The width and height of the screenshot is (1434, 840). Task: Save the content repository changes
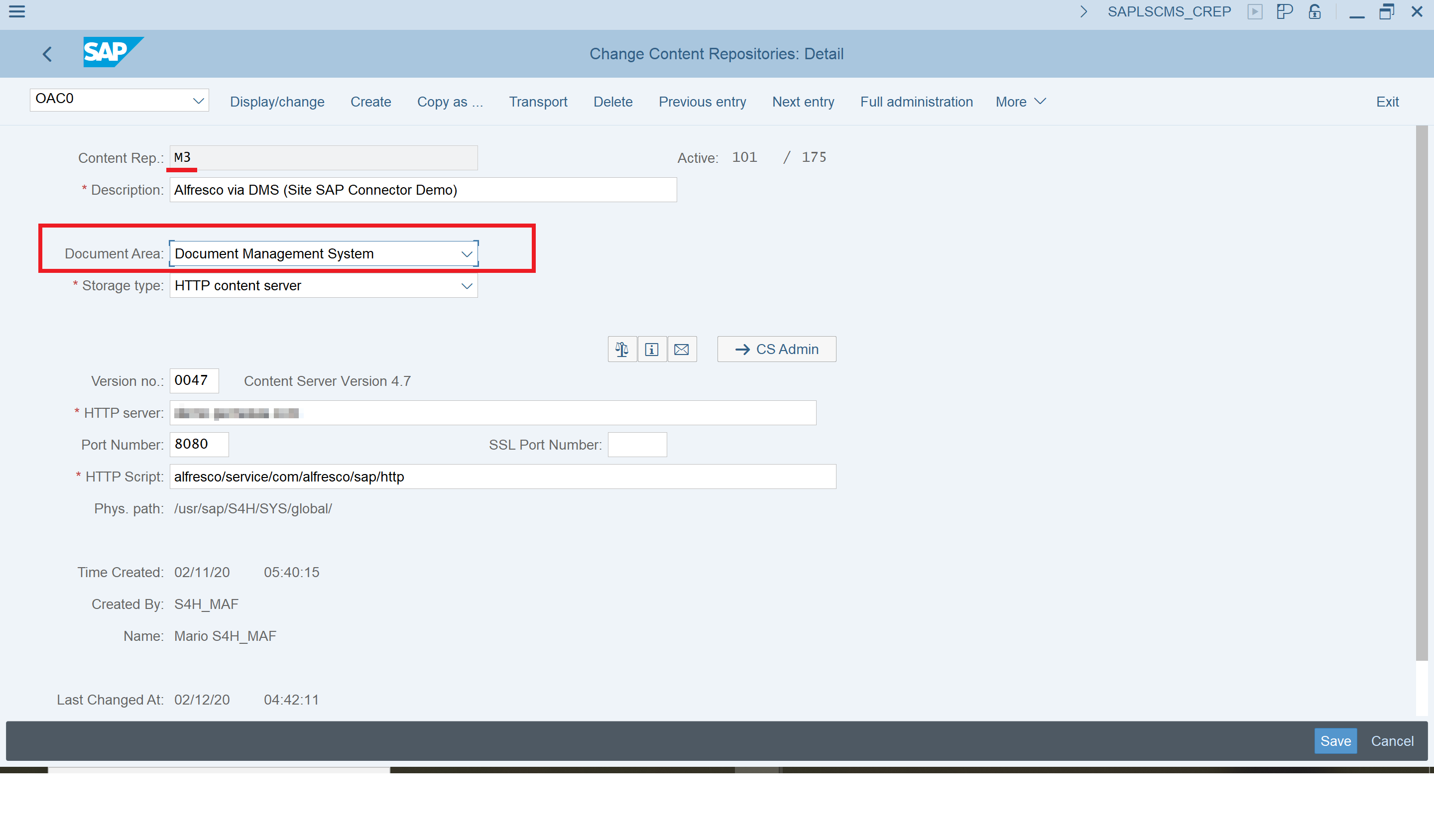tap(1335, 740)
